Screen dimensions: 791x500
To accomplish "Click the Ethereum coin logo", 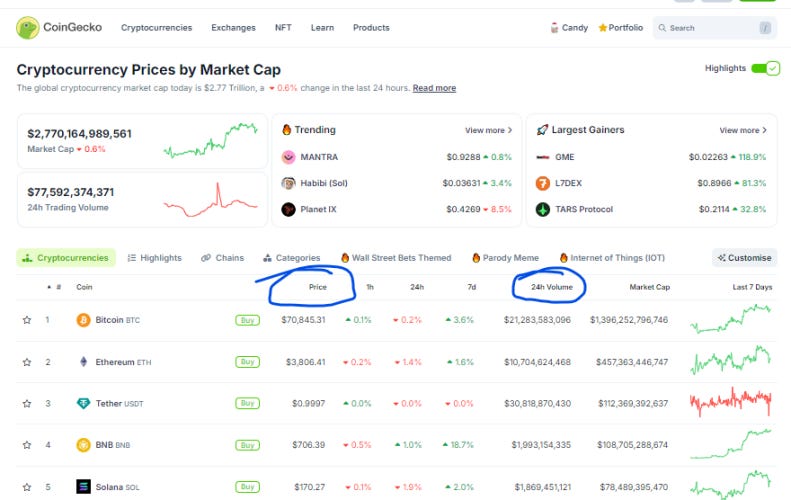I will tap(83, 362).
